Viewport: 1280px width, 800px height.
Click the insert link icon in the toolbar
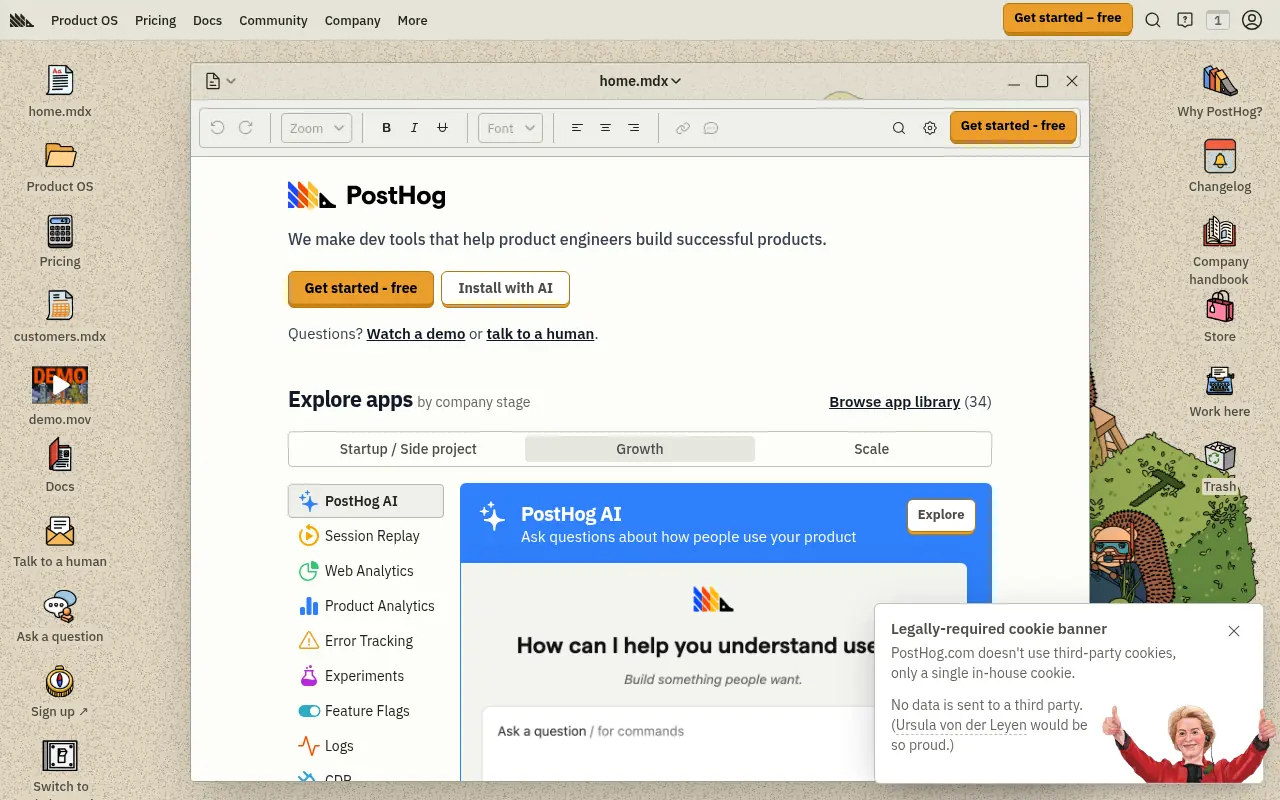pos(683,128)
